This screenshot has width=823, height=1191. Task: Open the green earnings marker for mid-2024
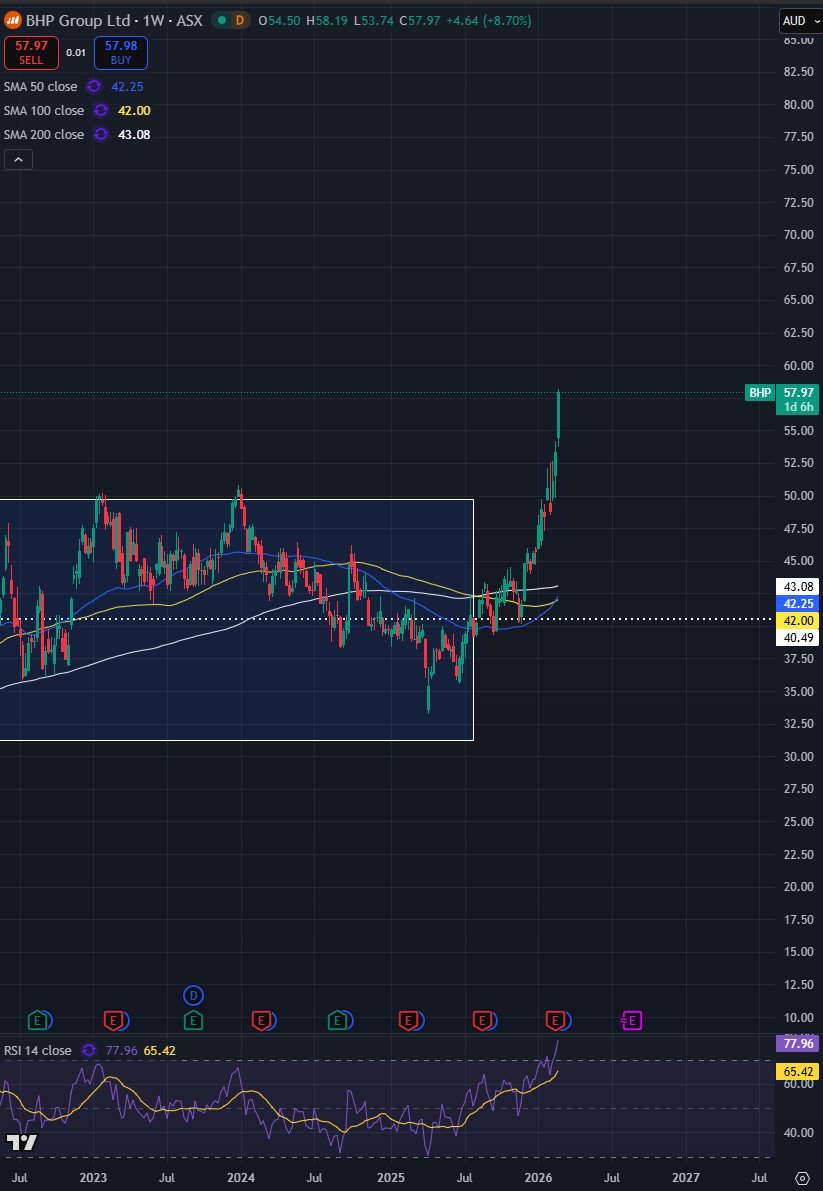click(x=336, y=1020)
